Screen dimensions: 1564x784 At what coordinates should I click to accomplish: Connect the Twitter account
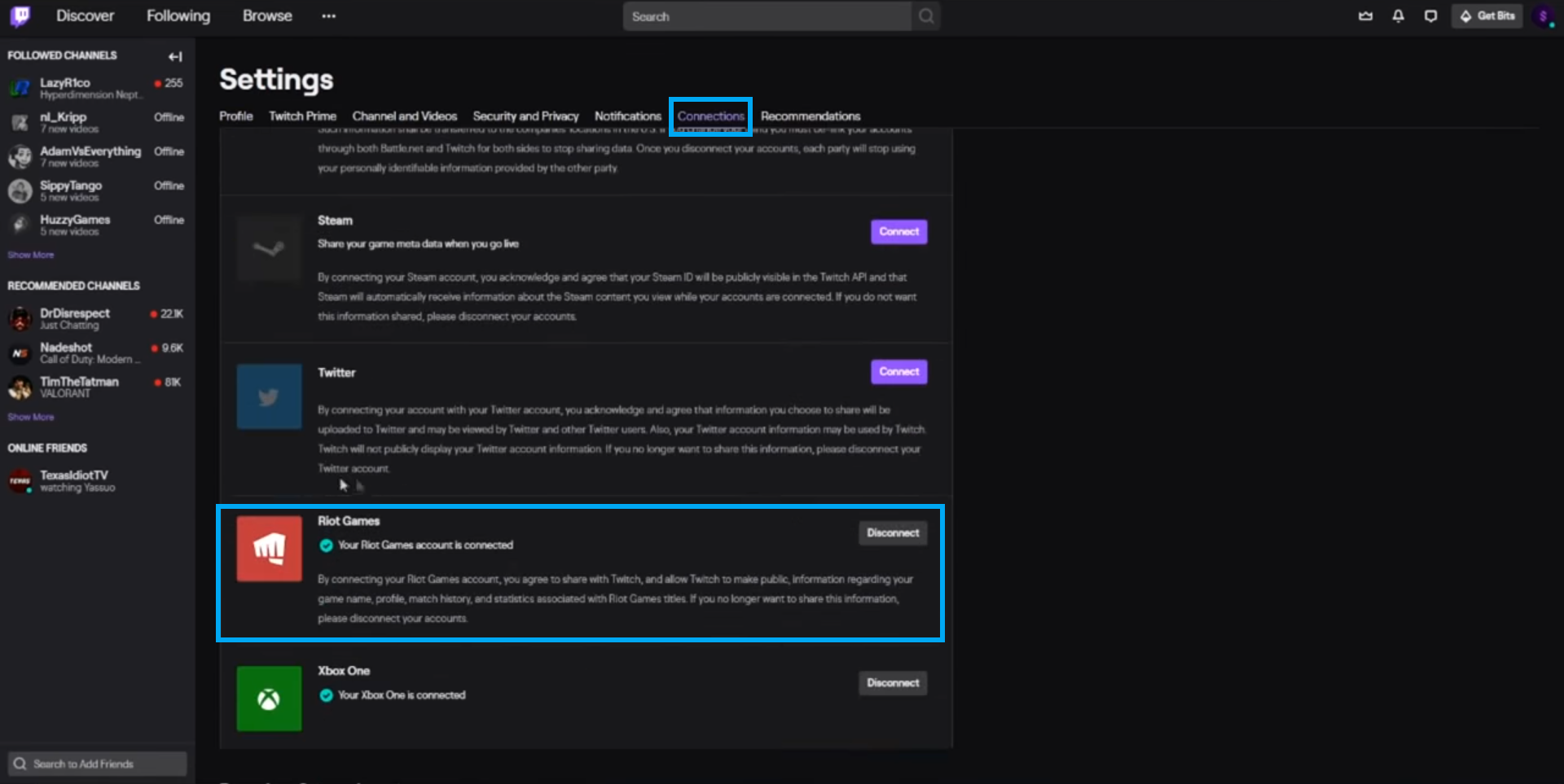[899, 372]
